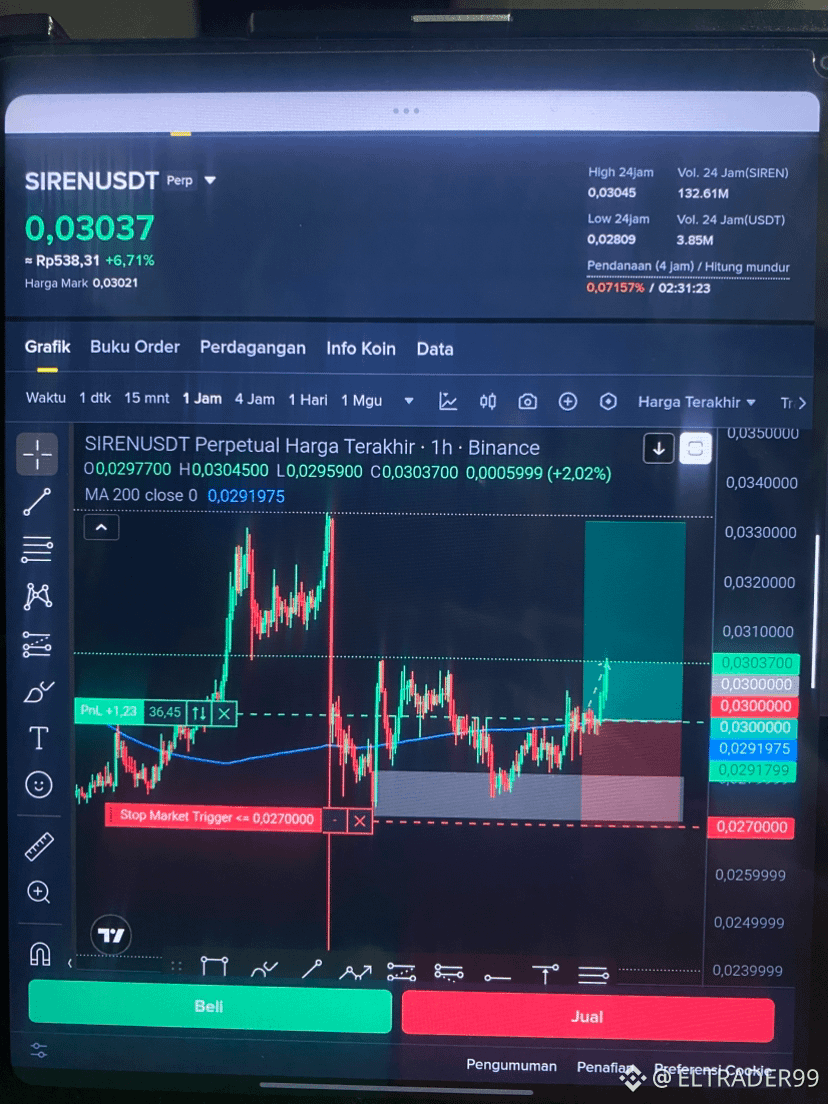The width and height of the screenshot is (828, 1104).
Task: Select the ray line shortcut icon
Action: [311, 970]
